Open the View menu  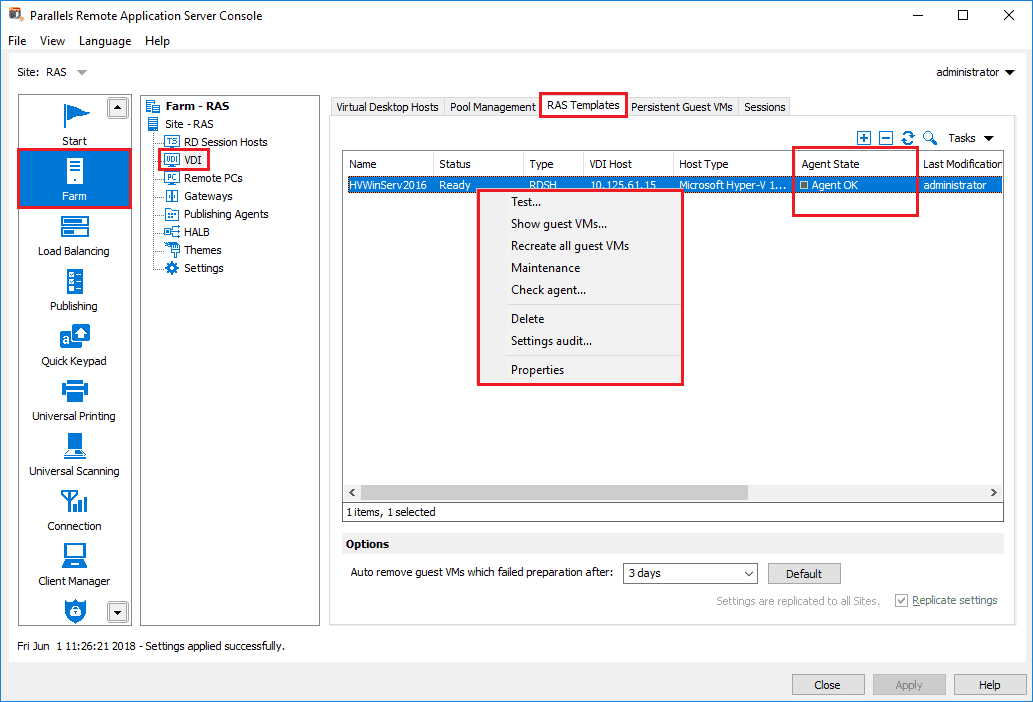coord(52,41)
